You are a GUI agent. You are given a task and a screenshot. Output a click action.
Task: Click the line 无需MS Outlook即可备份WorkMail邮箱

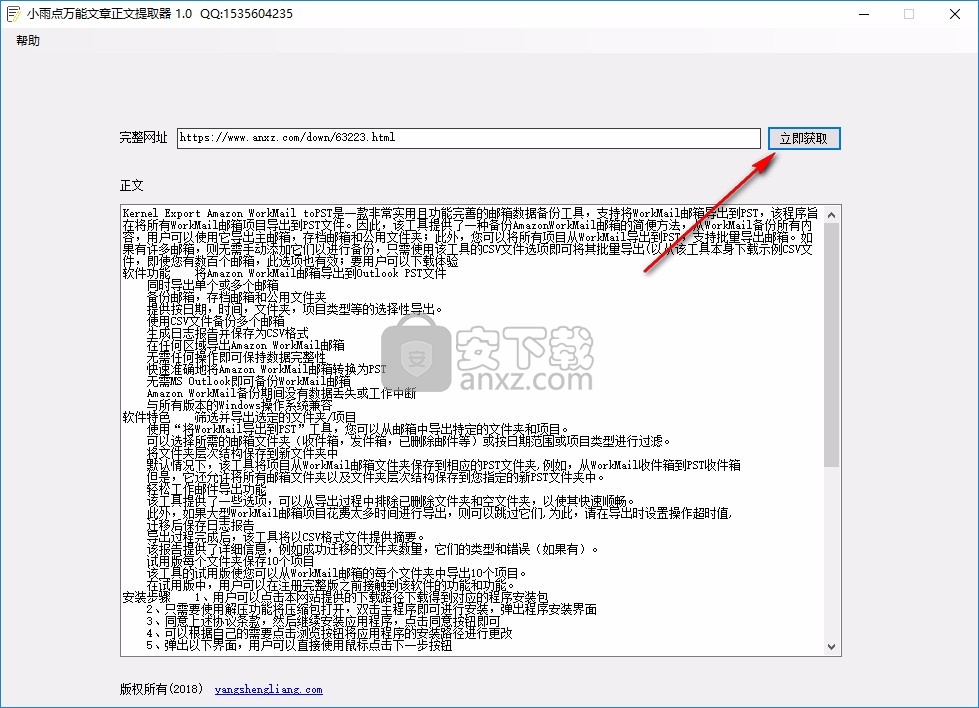[248, 381]
